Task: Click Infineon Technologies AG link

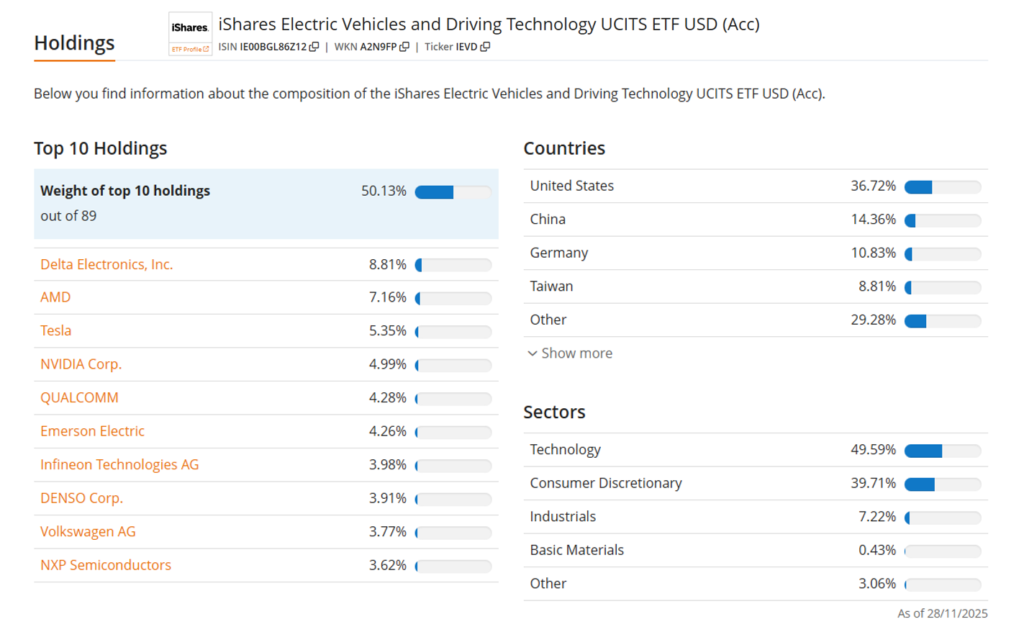Action: [119, 464]
